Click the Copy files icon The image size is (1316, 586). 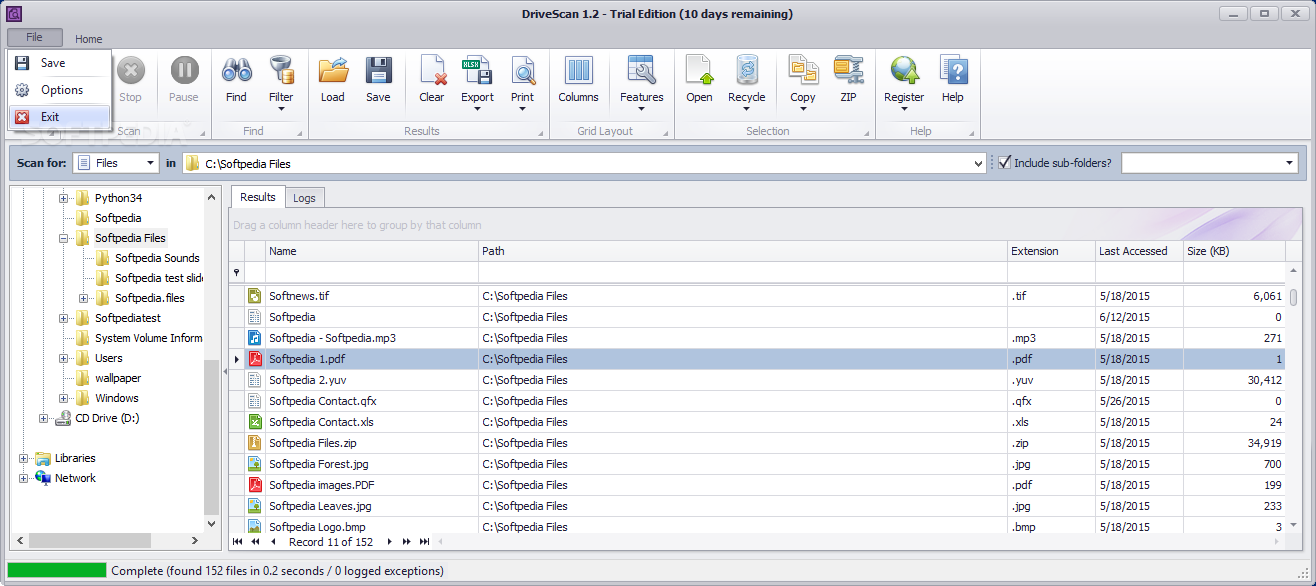803,70
